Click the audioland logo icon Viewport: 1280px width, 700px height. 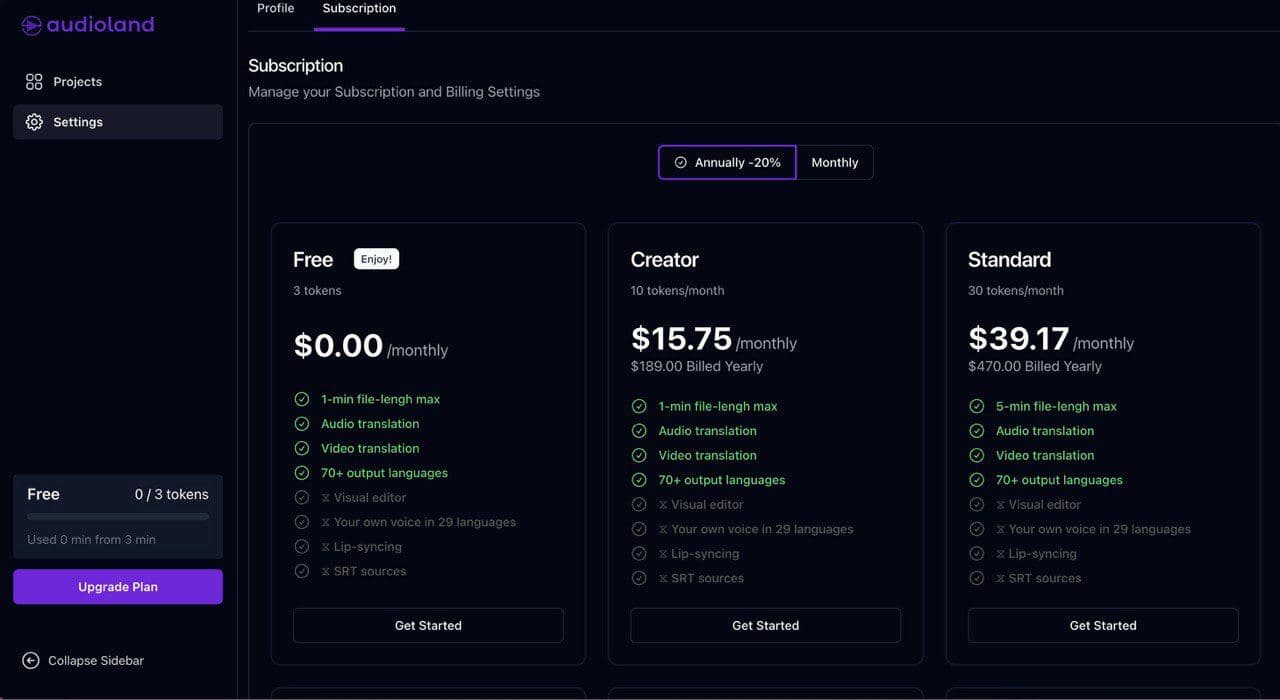point(31,25)
